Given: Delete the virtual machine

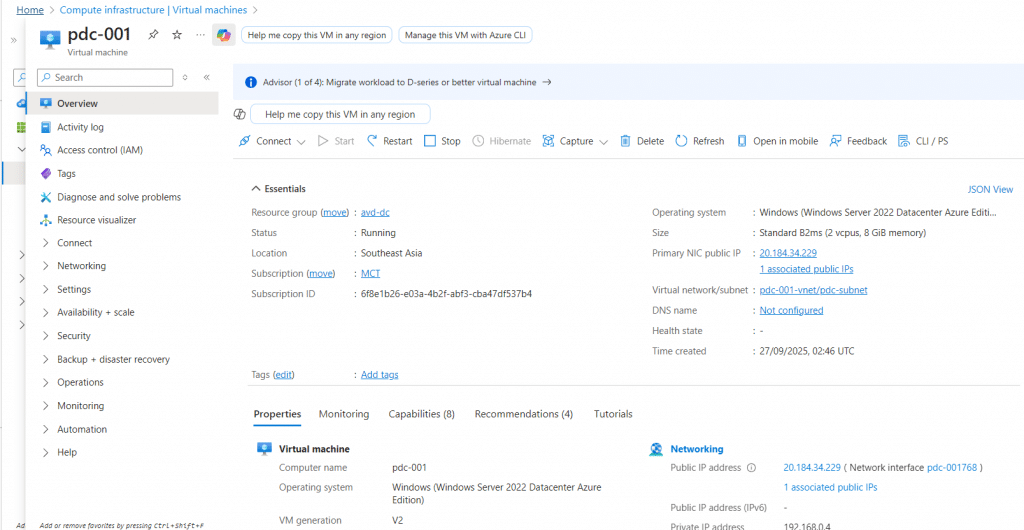Looking at the screenshot, I should [x=641, y=141].
